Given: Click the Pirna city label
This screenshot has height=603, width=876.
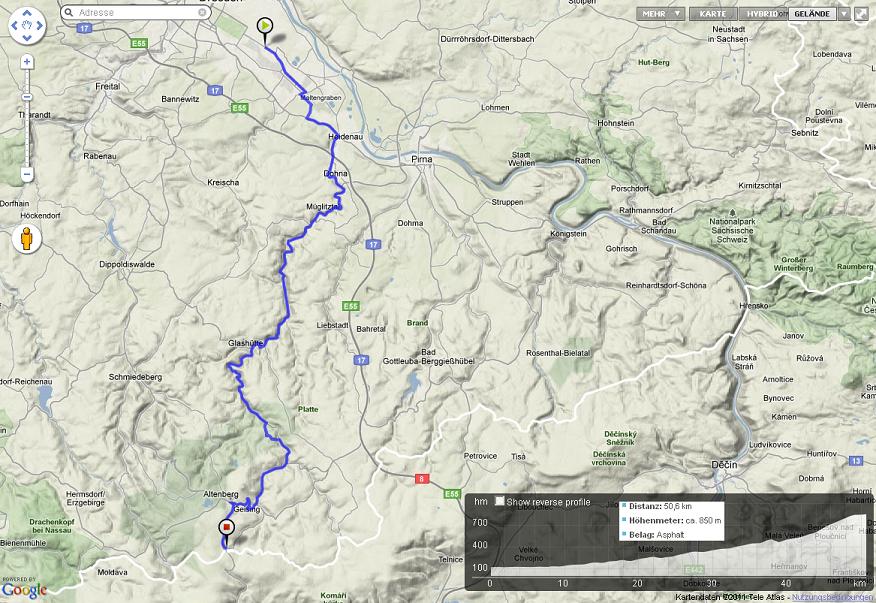Looking at the screenshot, I should point(422,159).
